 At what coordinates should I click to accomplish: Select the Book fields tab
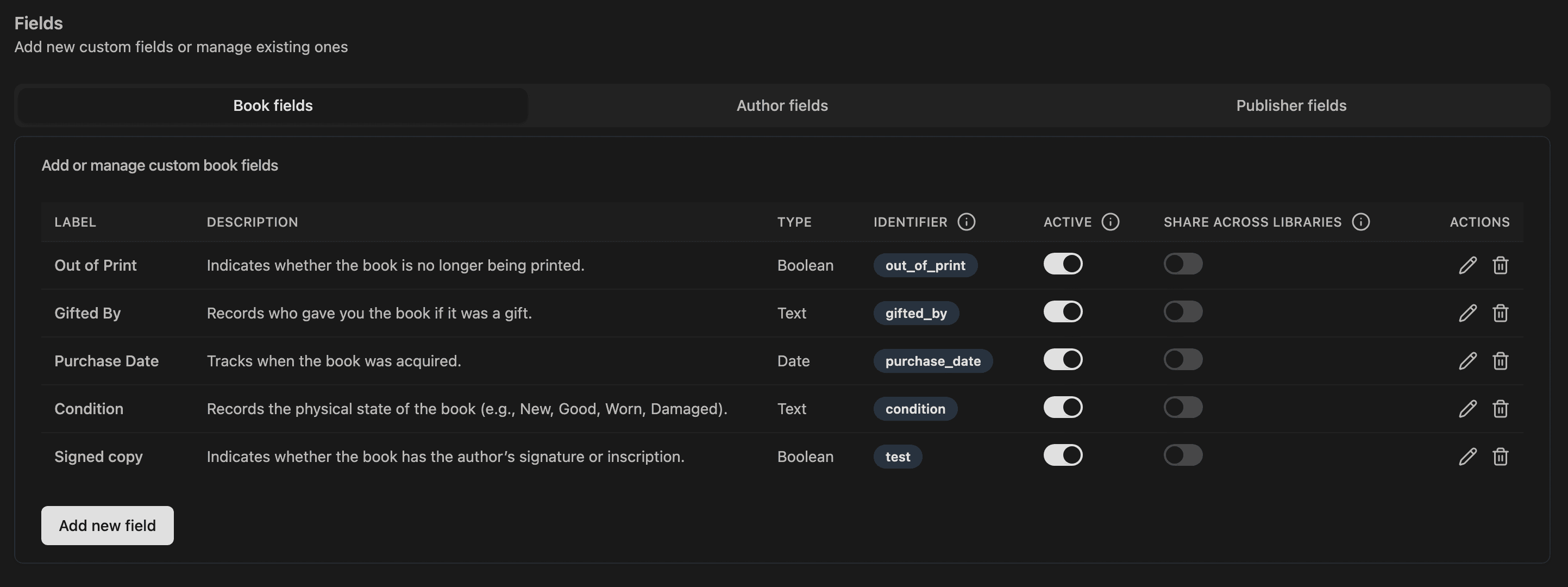click(272, 105)
